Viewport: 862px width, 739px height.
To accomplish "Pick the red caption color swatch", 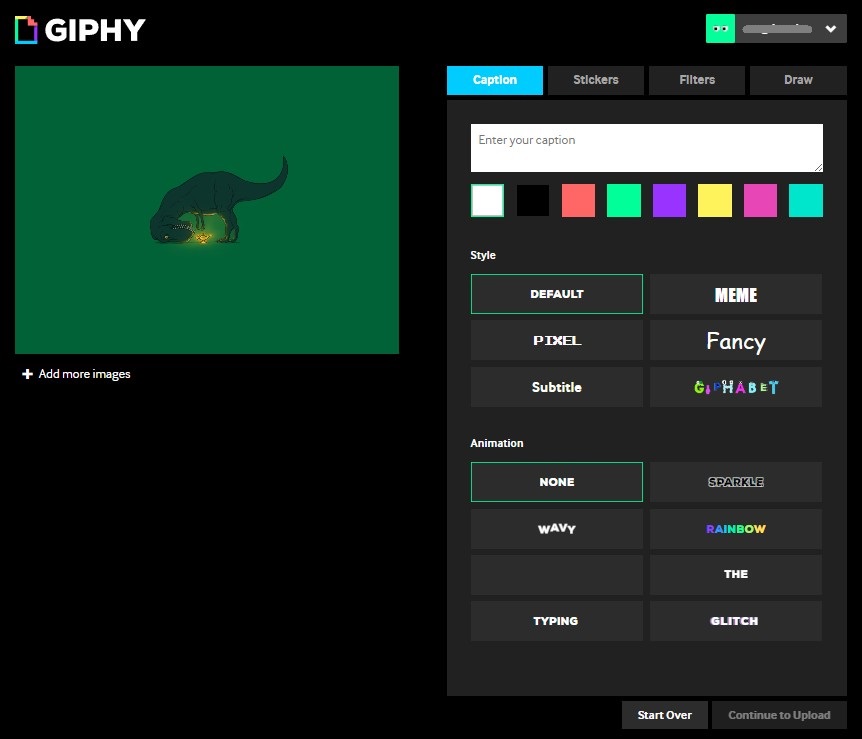I will click(578, 201).
